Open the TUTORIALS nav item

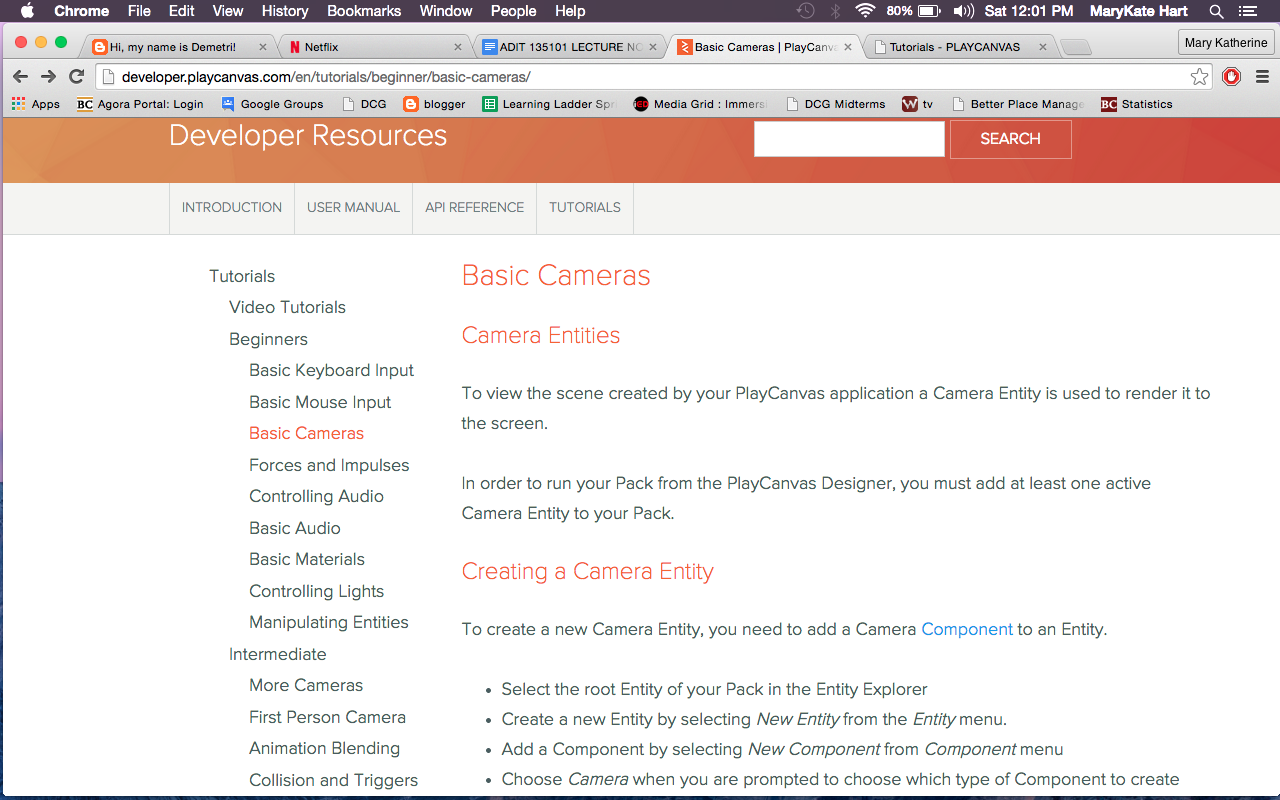coord(585,208)
